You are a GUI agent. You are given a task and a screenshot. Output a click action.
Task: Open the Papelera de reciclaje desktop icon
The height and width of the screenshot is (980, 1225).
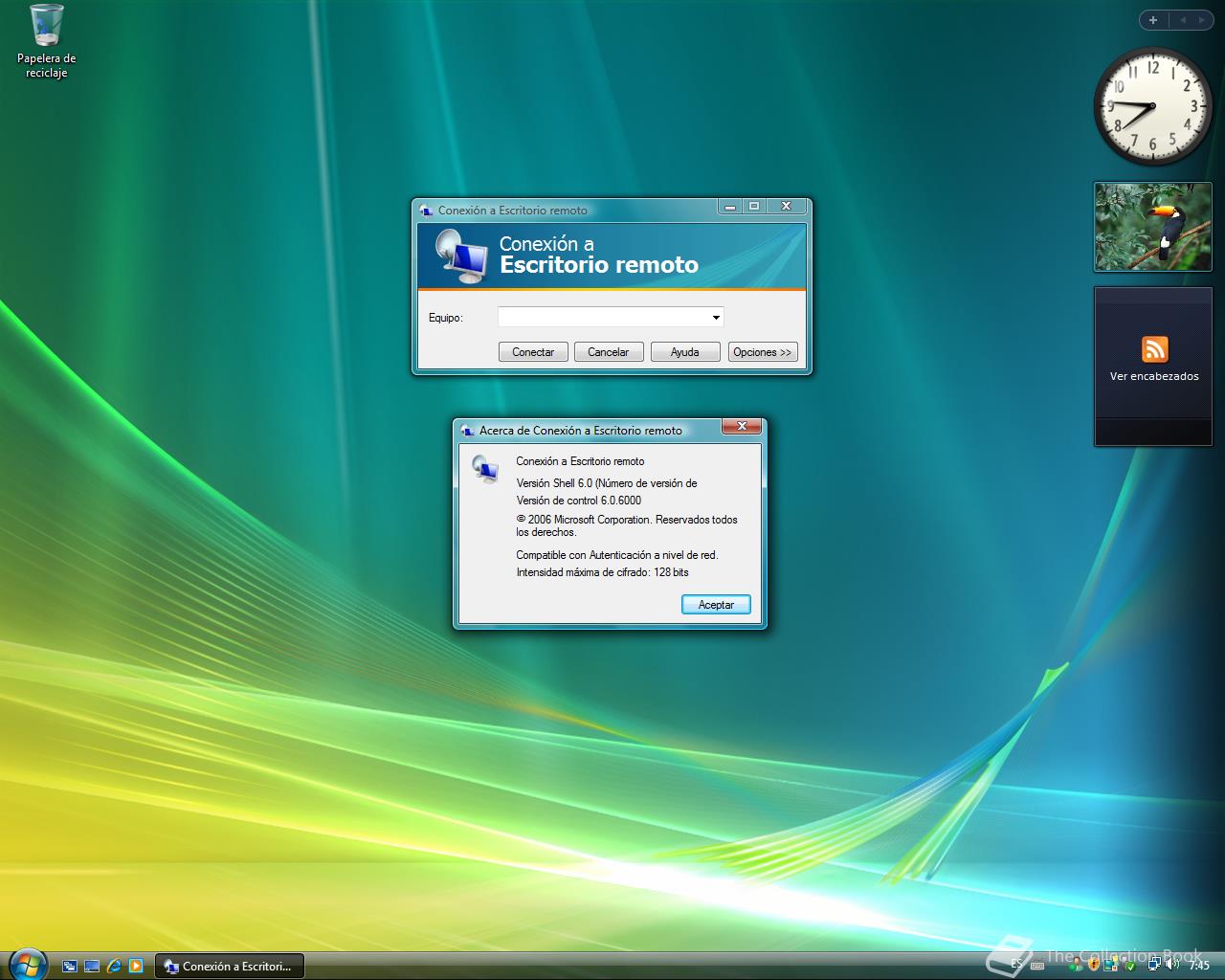tap(46, 41)
